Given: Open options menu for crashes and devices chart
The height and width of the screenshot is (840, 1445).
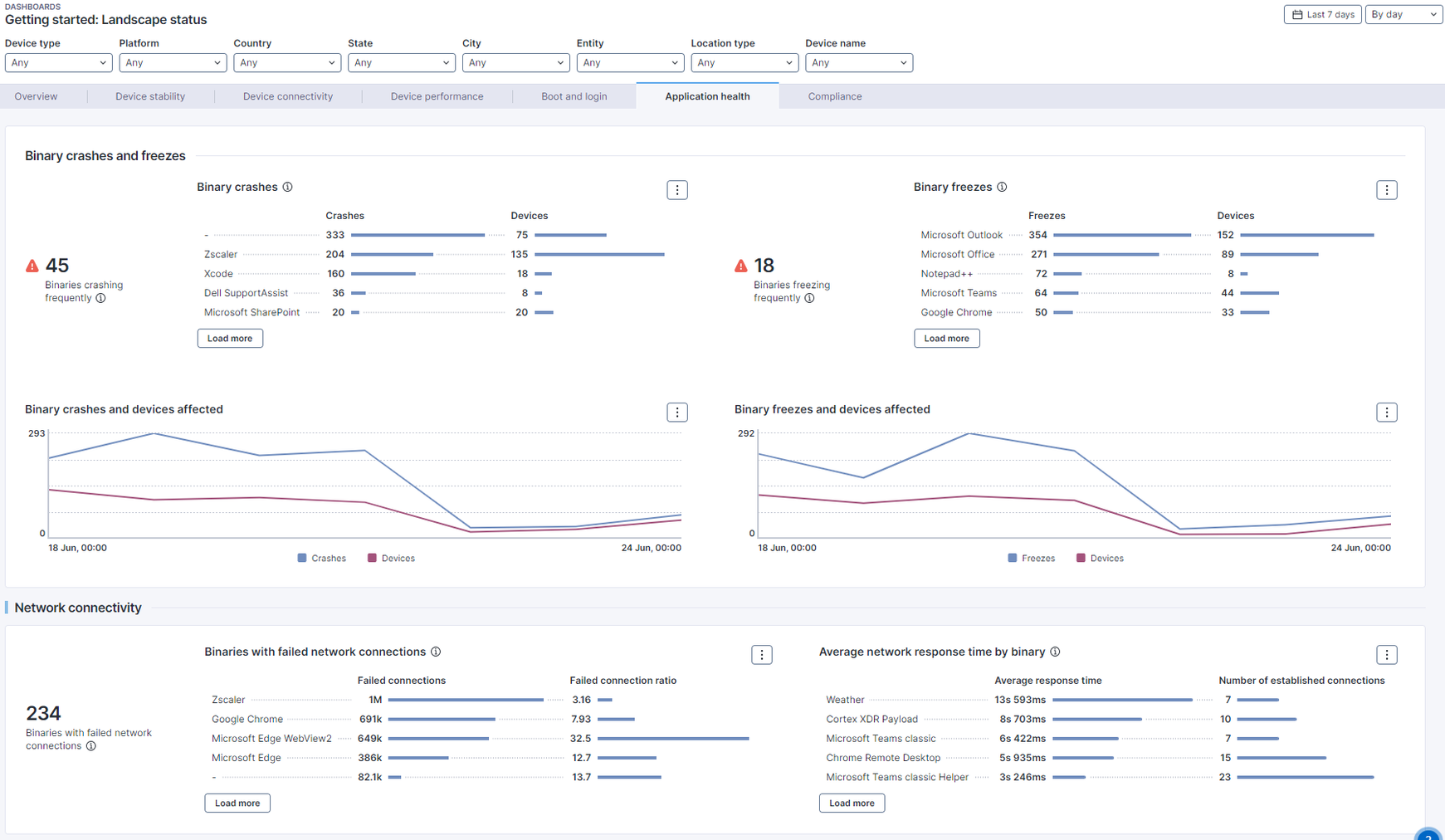Looking at the screenshot, I should point(676,413).
